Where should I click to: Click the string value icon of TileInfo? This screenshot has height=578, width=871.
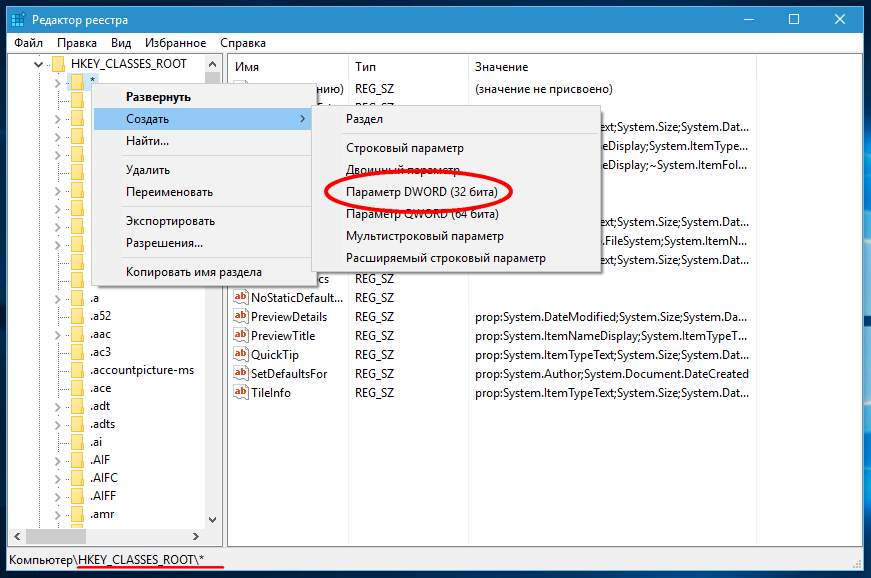pyautogui.click(x=241, y=391)
